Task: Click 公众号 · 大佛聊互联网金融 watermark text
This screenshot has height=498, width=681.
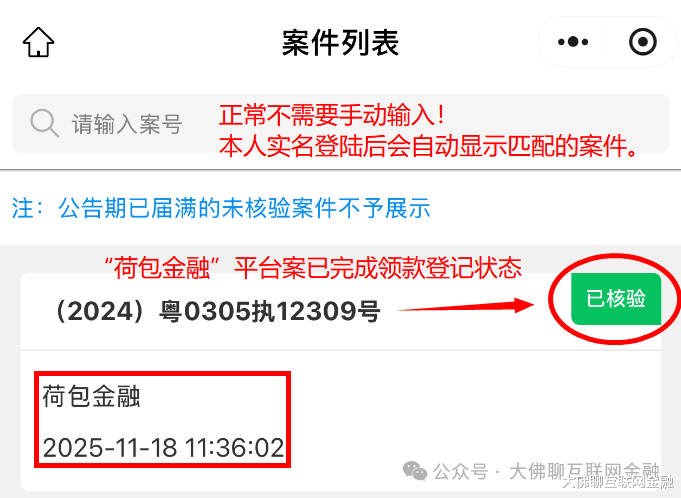Action: pyautogui.click(x=546, y=472)
